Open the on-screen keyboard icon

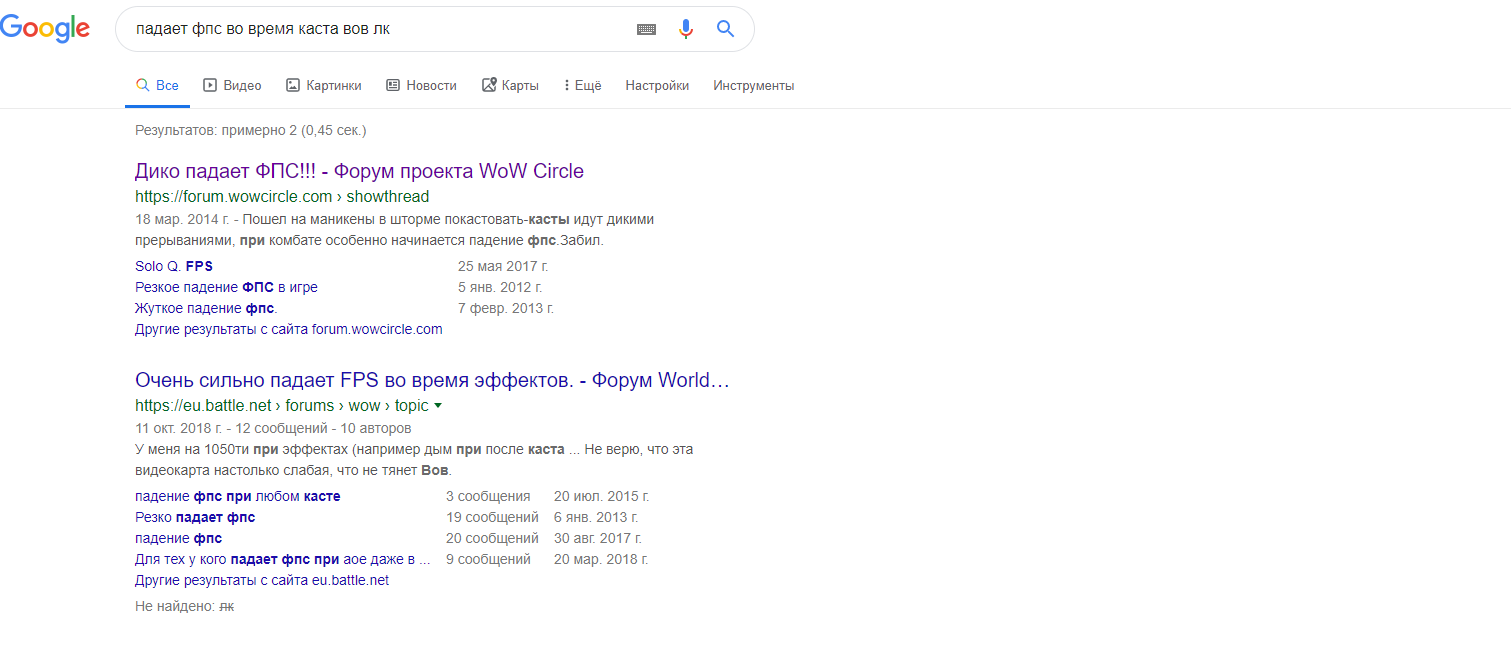tap(646, 29)
